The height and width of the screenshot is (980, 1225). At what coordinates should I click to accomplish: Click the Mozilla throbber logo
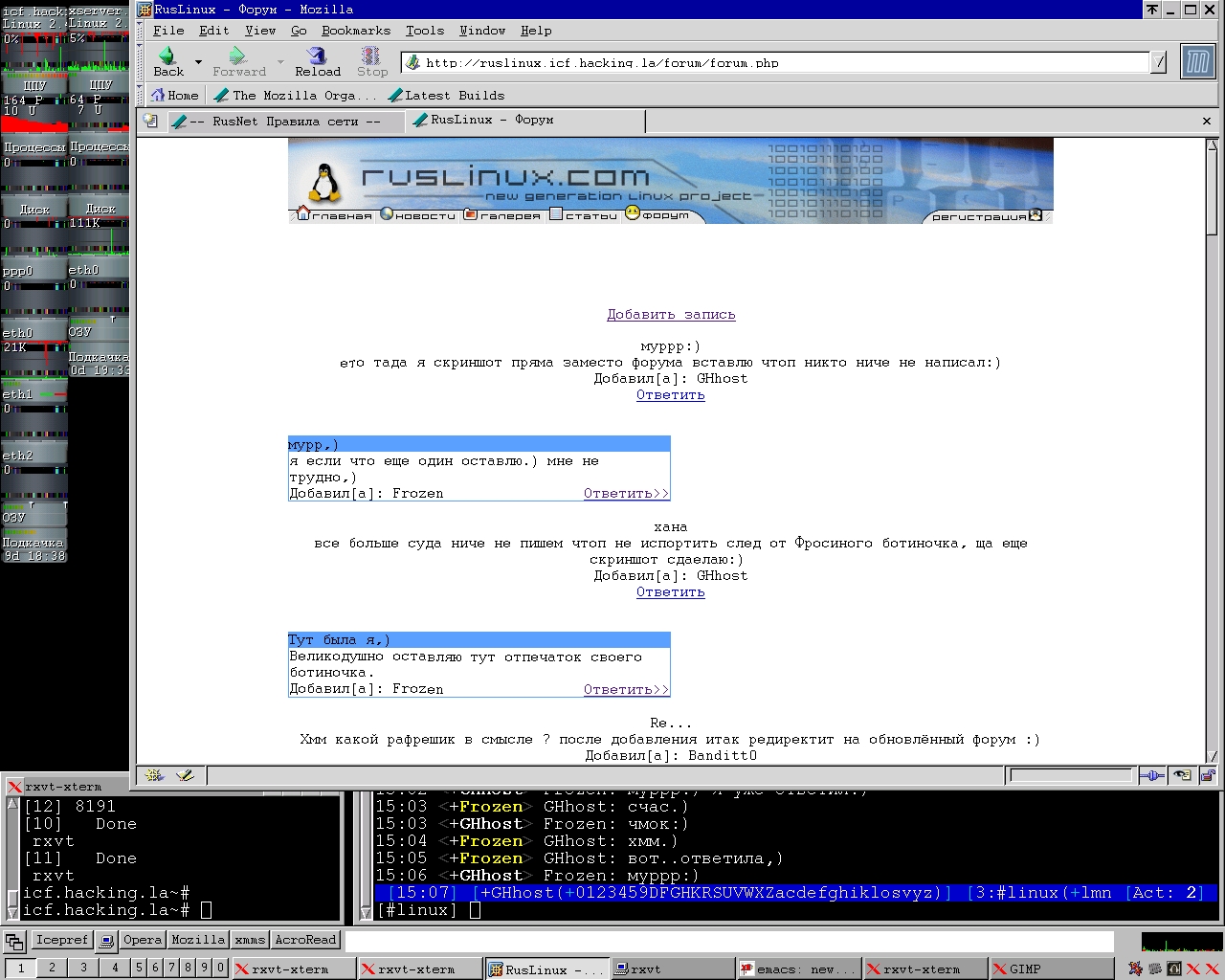pos(1197,62)
